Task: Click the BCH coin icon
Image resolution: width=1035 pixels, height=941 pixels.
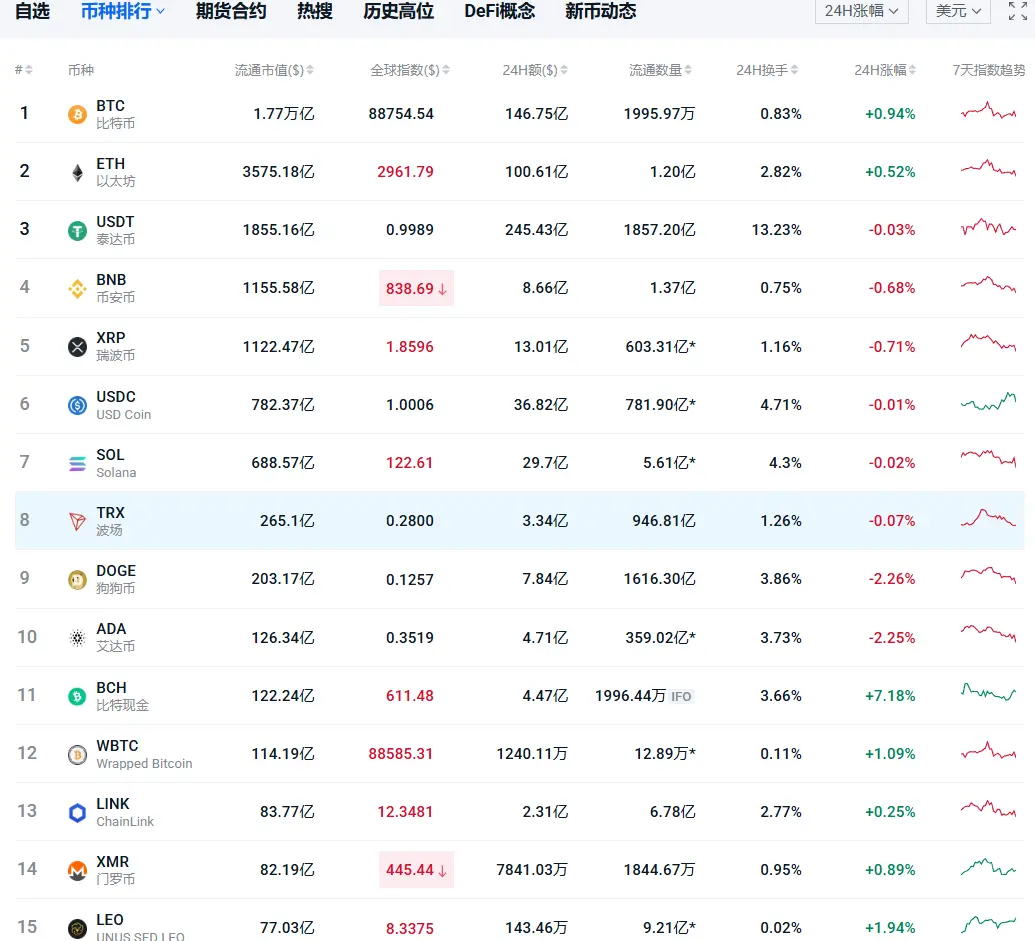Action: (x=77, y=696)
